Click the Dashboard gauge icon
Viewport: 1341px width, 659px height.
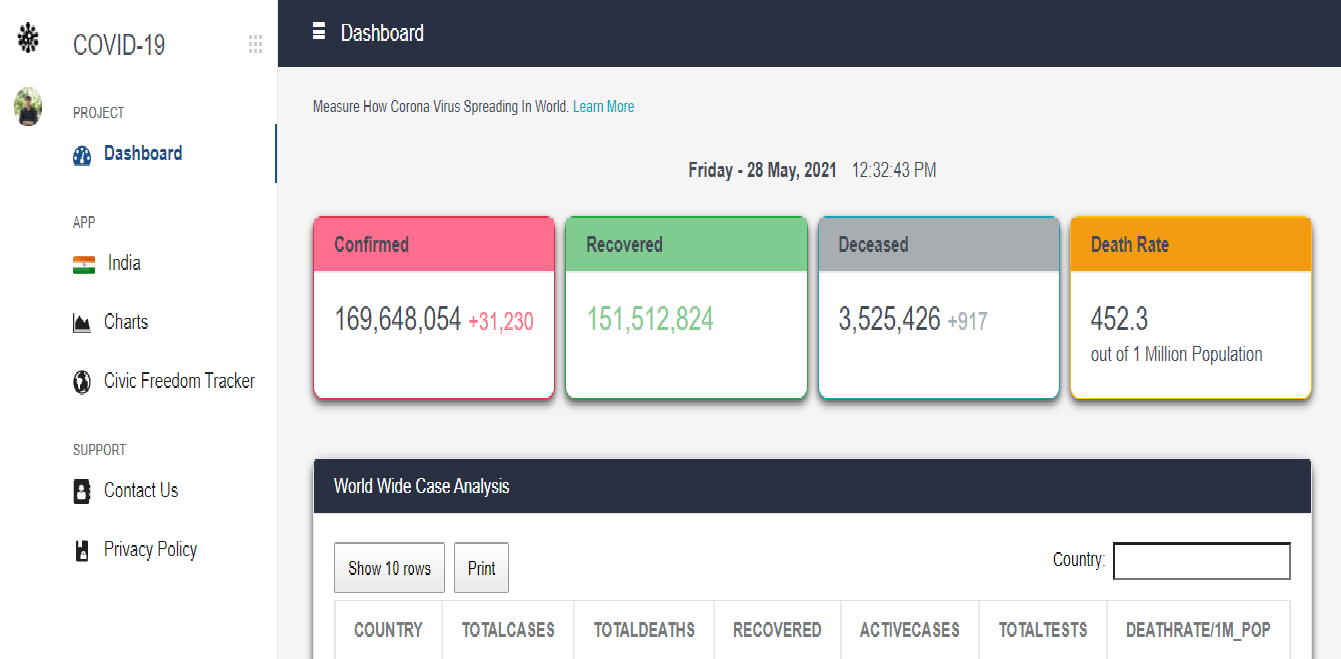pos(82,155)
